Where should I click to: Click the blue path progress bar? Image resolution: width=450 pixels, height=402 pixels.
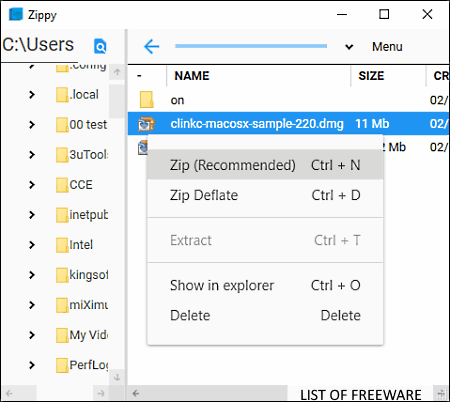click(251, 46)
